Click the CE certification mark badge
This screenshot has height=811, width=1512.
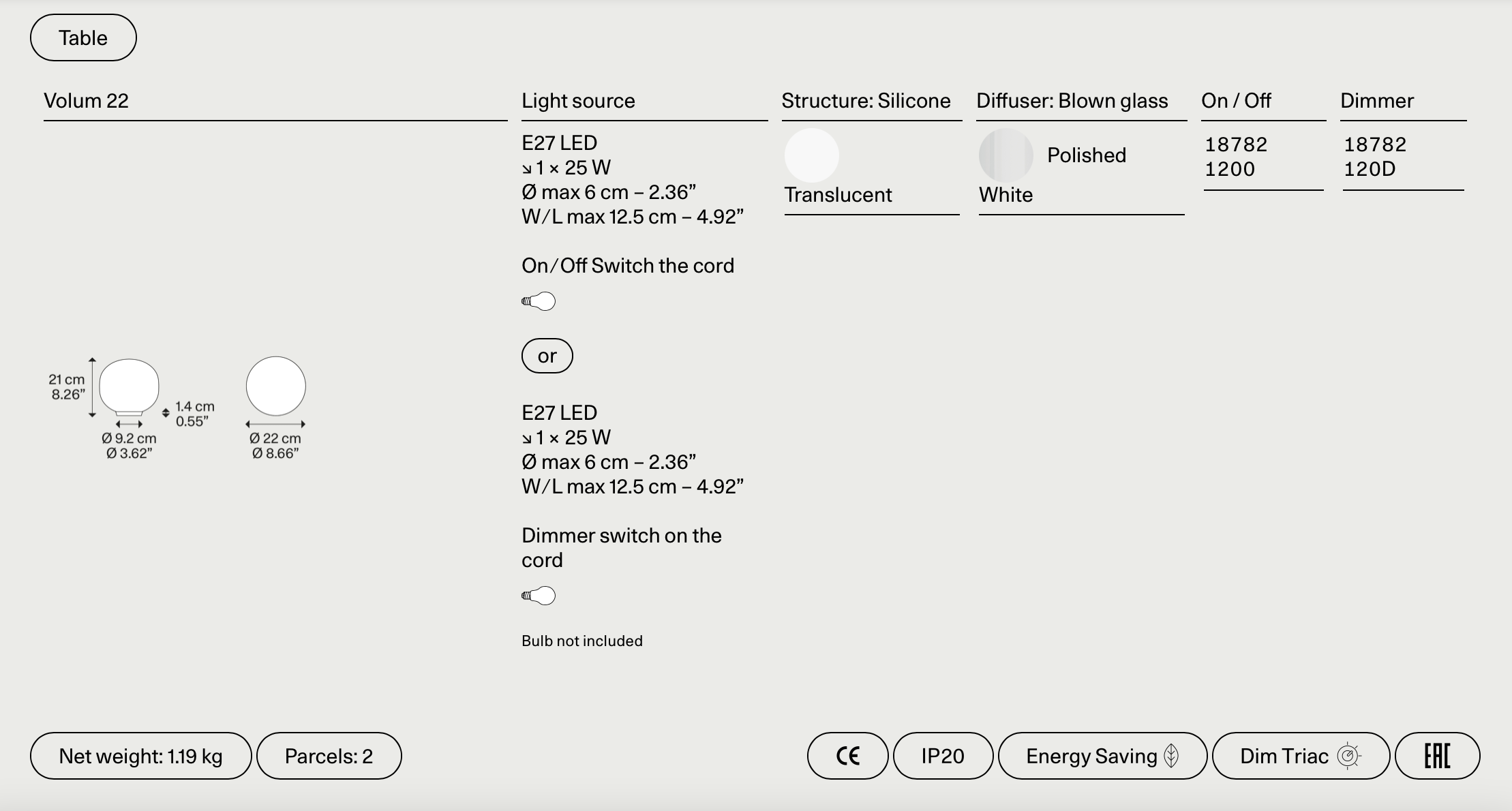click(x=847, y=756)
